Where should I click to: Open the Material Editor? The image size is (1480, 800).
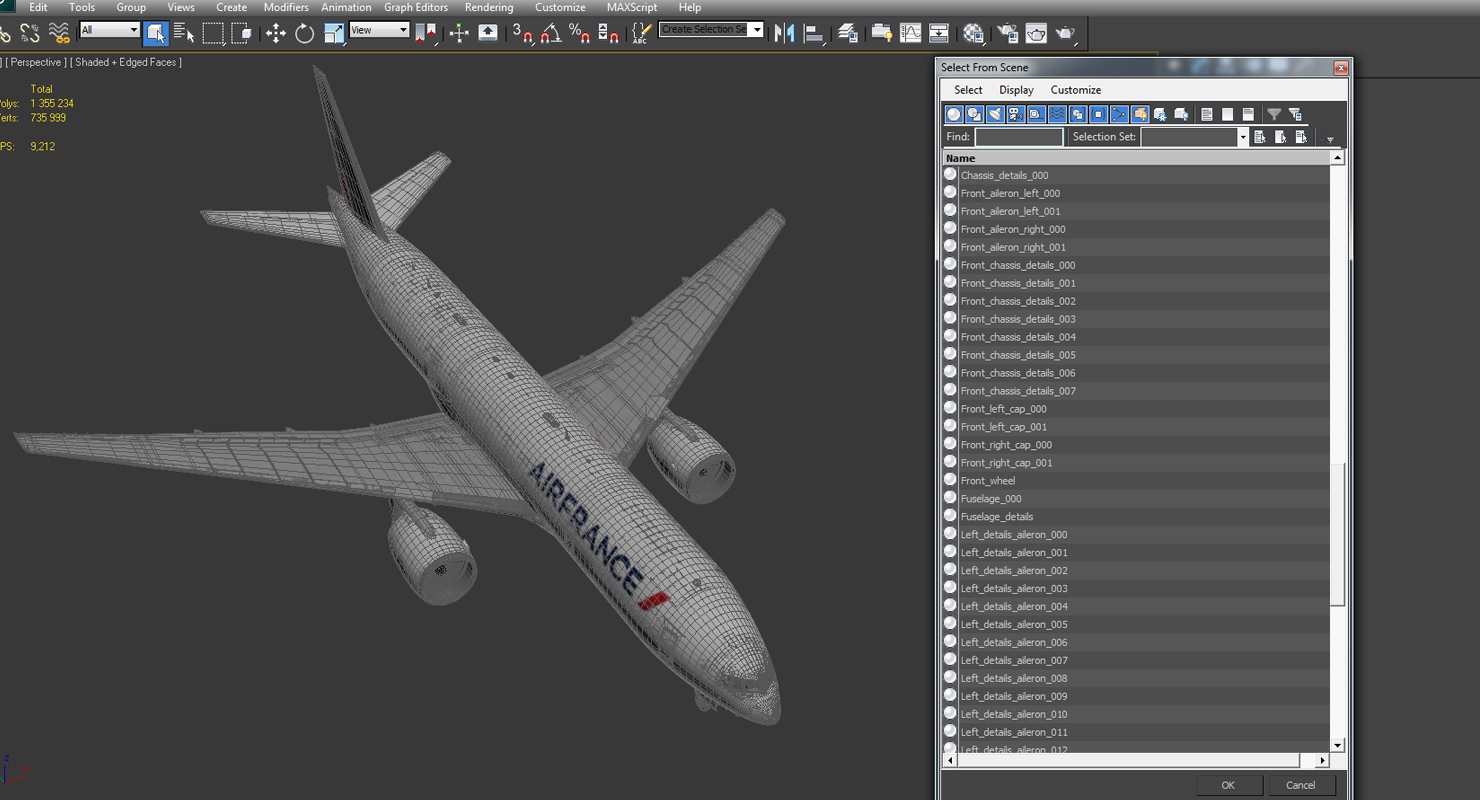[x=973, y=33]
